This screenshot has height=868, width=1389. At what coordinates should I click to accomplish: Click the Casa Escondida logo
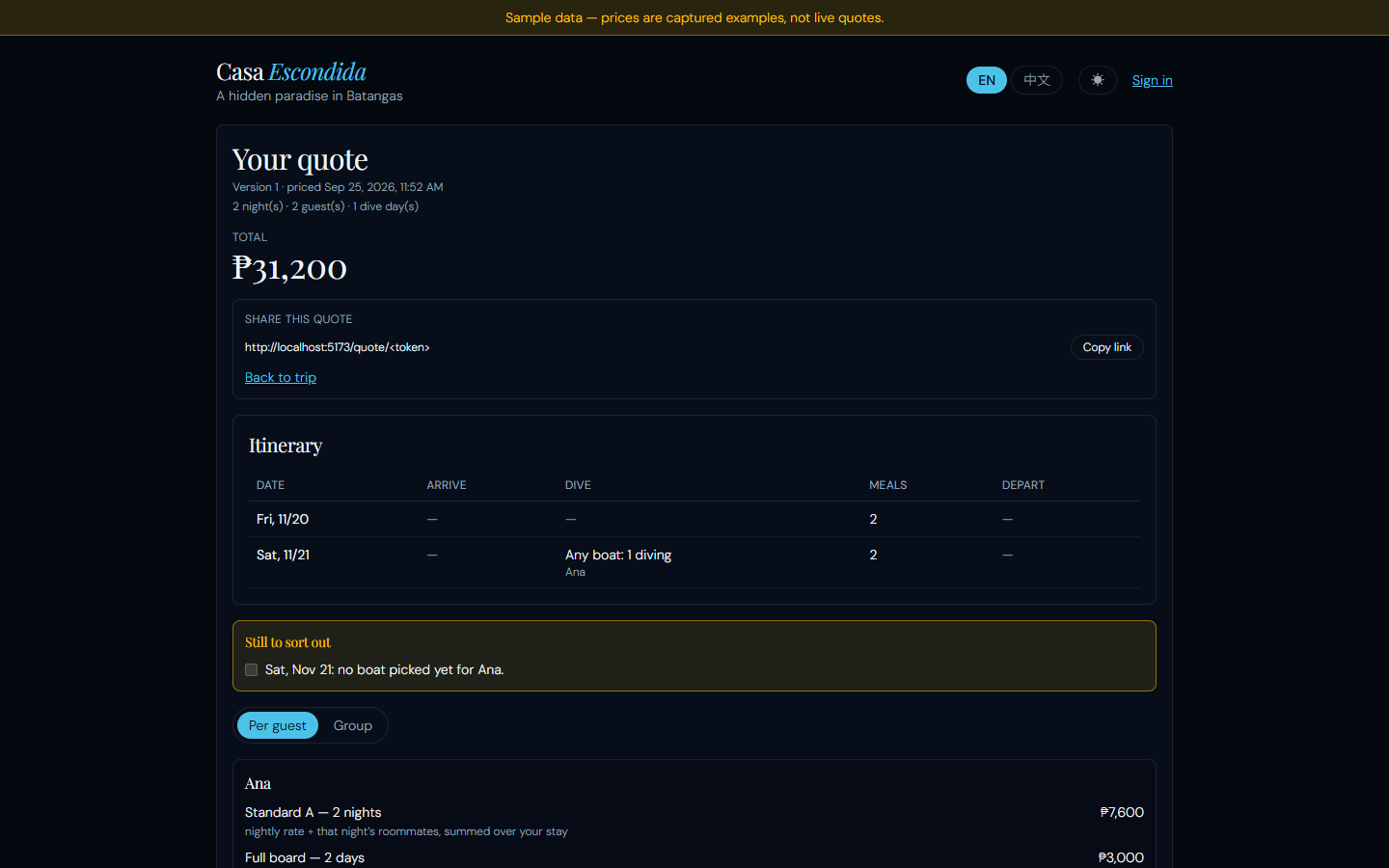(291, 72)
